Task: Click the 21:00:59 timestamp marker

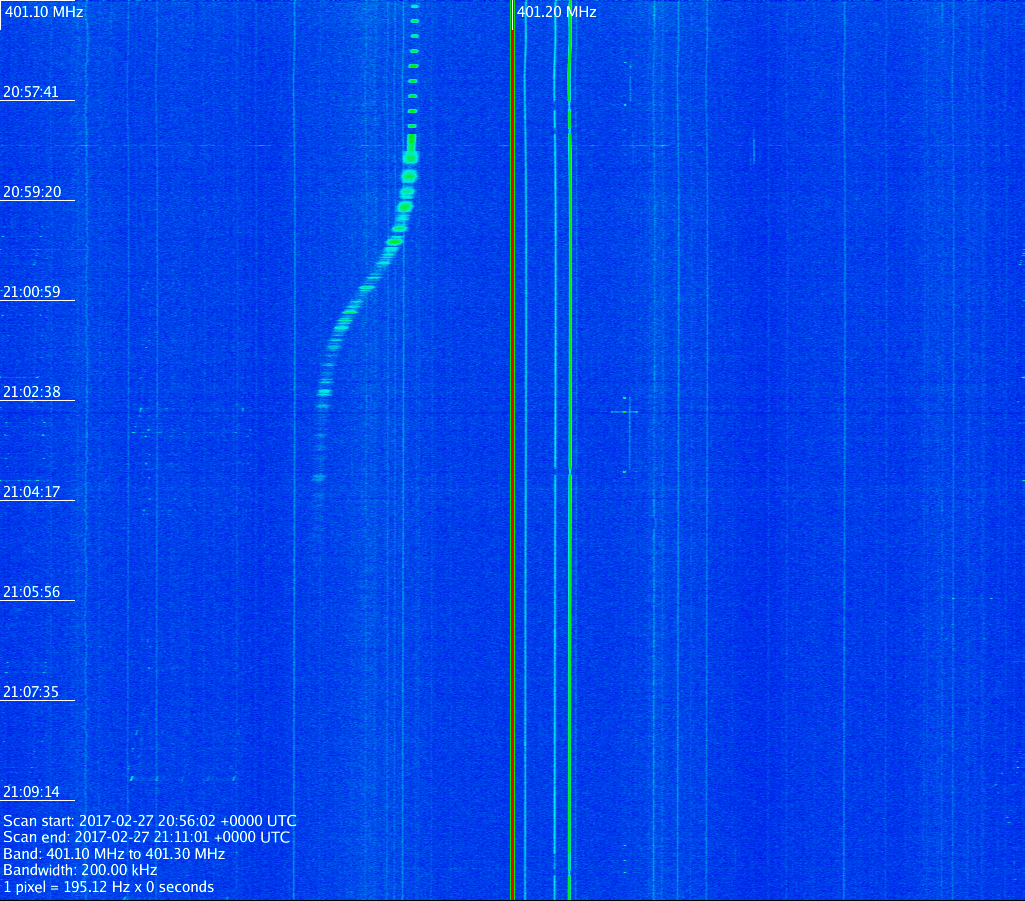Action: click(x=31, y=292)
